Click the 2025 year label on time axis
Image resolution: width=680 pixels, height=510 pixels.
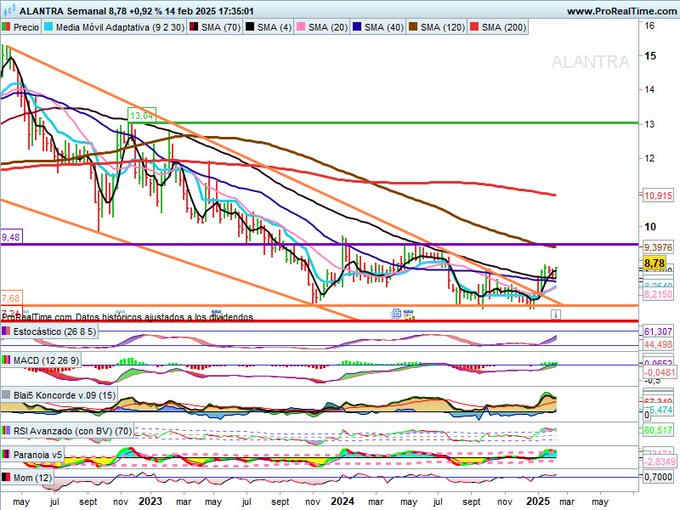538,502
